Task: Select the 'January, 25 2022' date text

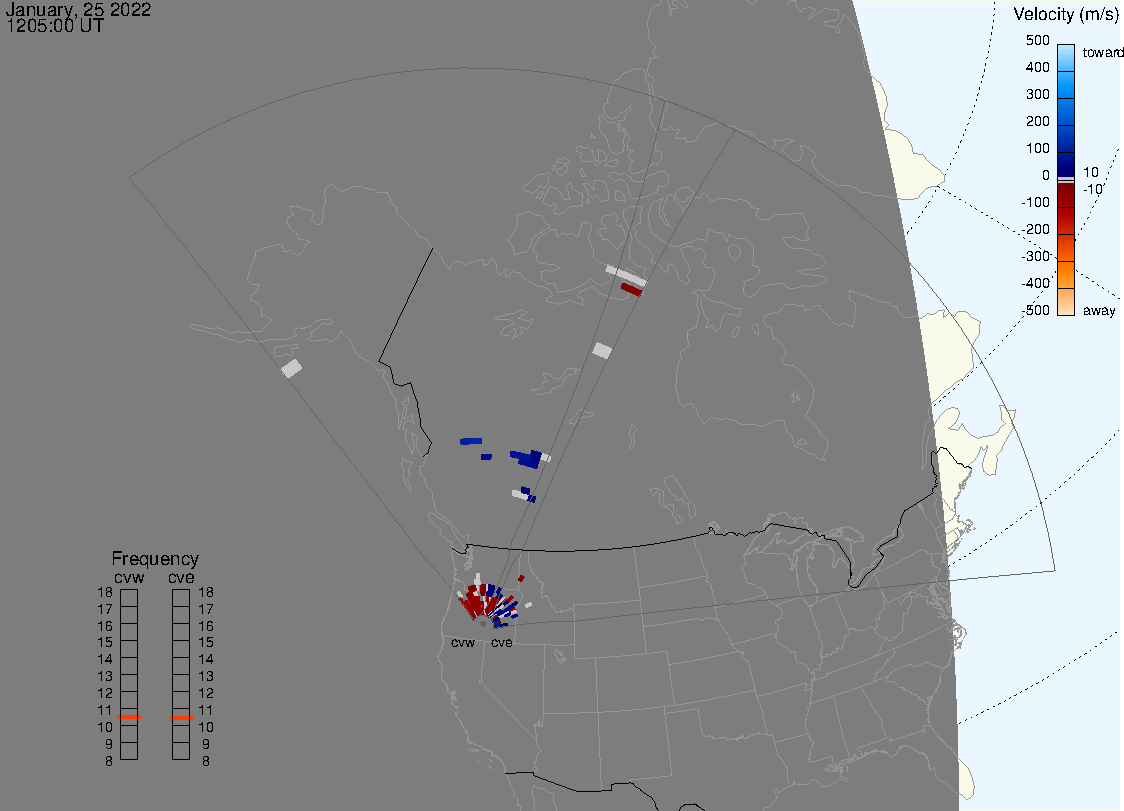Action: 78,9
